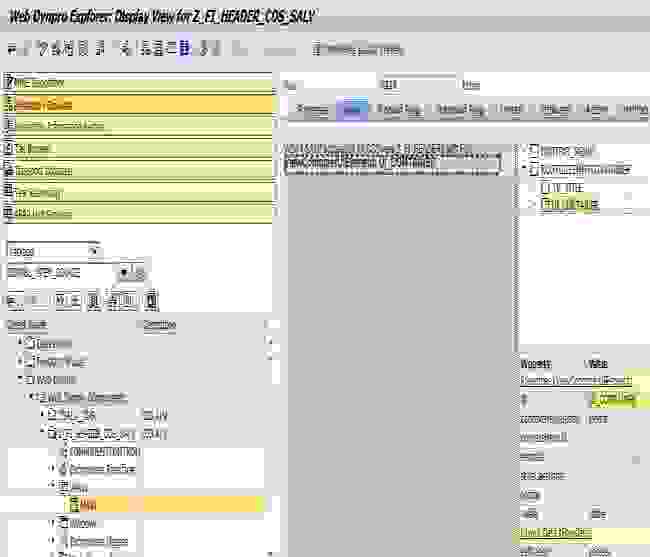Open Test Repository entry
Screen dimensions: 650x557
pos(140,194)
